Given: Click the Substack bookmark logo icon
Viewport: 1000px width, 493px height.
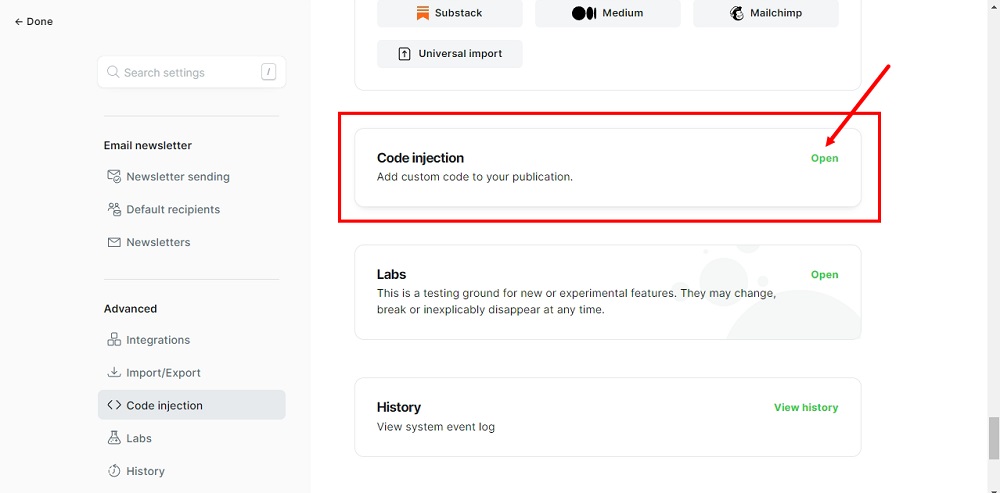Looking at the screenshot, I should tap(423, 13).
